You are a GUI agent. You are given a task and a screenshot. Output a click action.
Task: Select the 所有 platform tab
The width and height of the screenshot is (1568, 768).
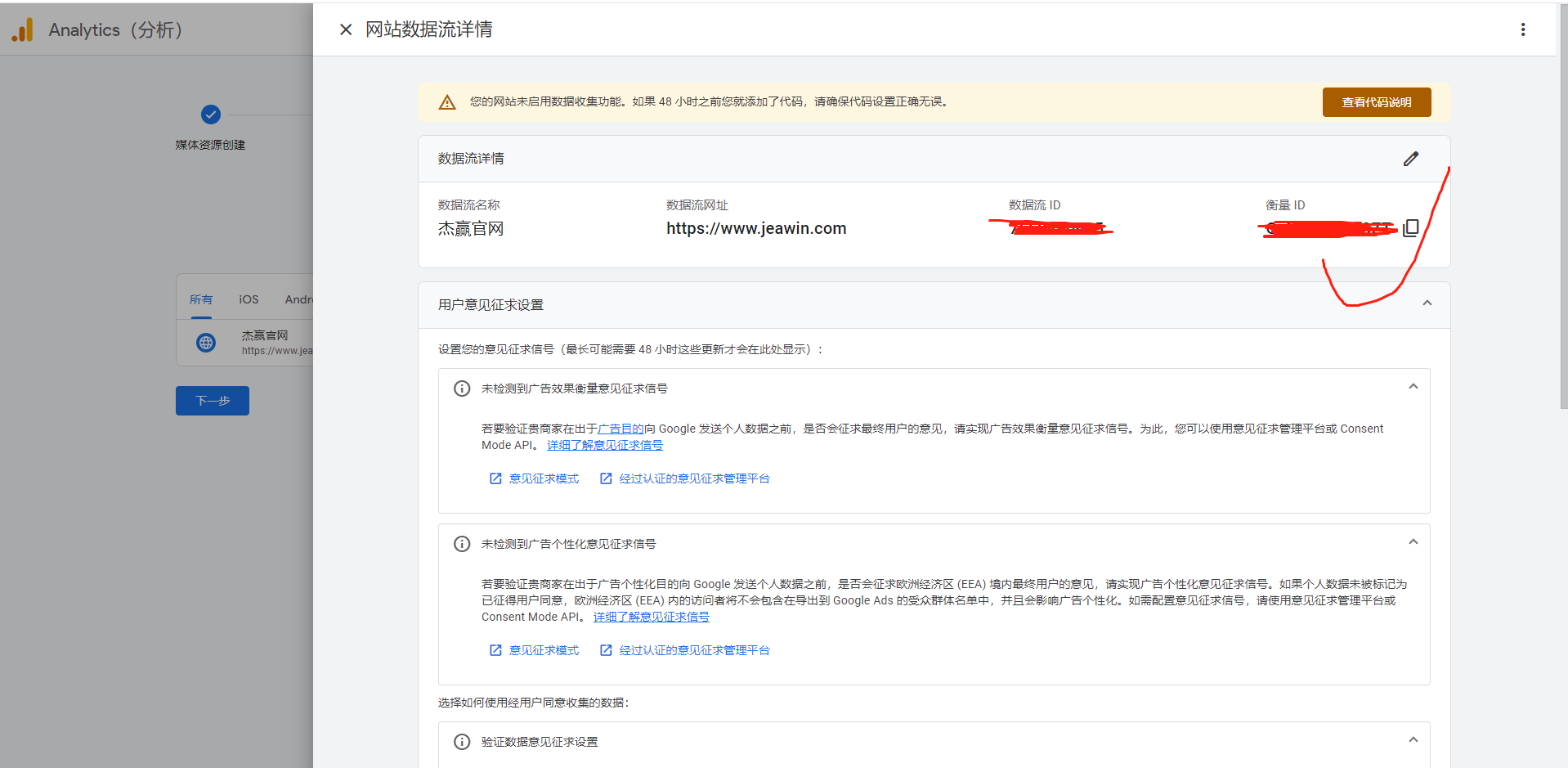pyautogui.click(x=201, y=299)
